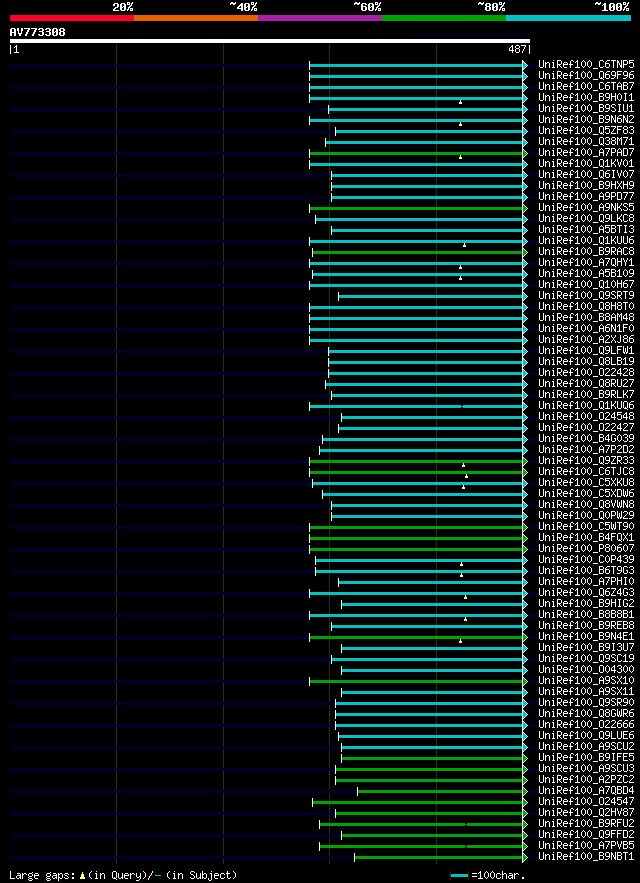Click the yellow query gap marker in the C6TJC8 row
640x883 pixels.
click(466, 476)
